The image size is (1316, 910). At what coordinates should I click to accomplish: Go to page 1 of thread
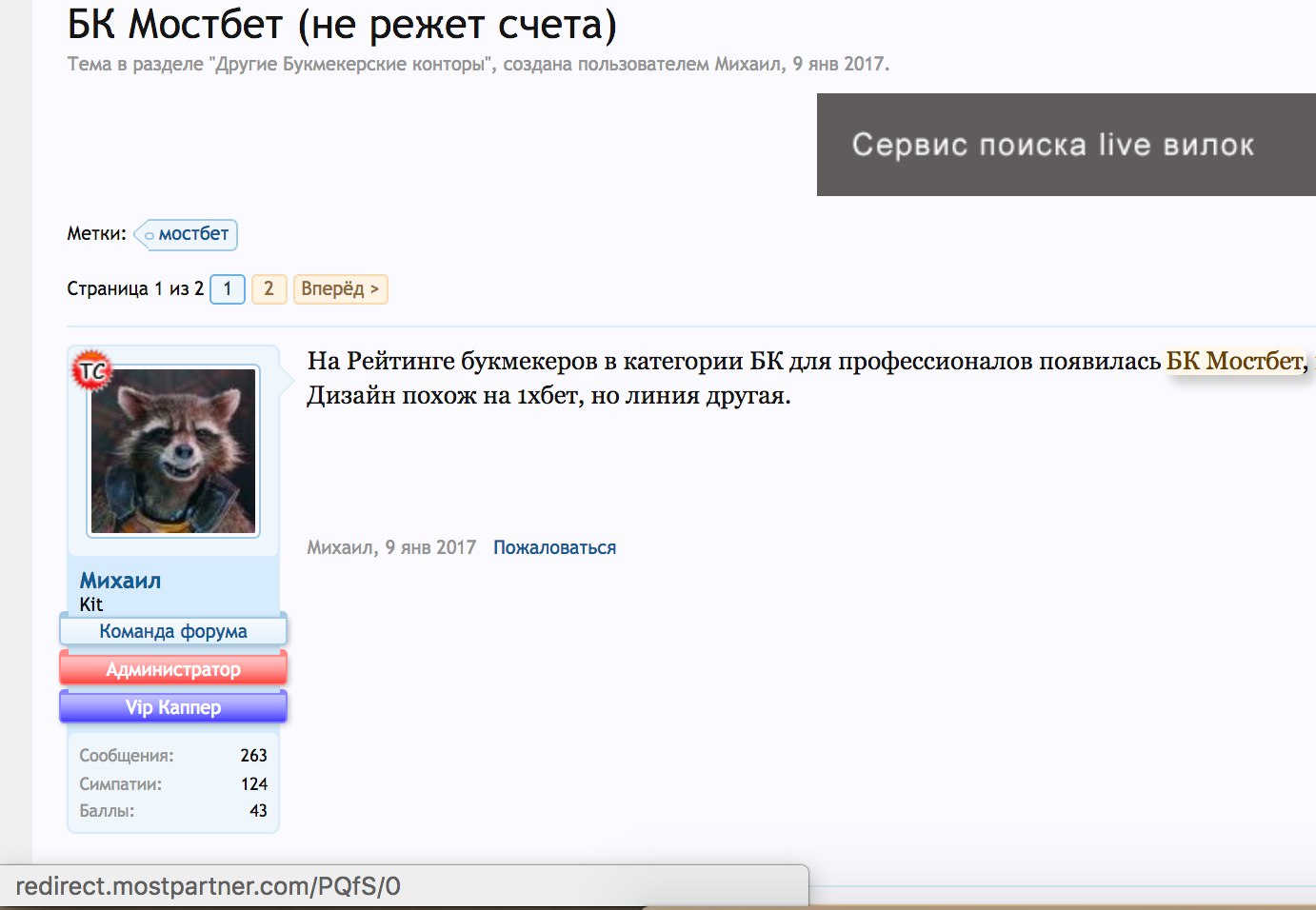[228, 288]
